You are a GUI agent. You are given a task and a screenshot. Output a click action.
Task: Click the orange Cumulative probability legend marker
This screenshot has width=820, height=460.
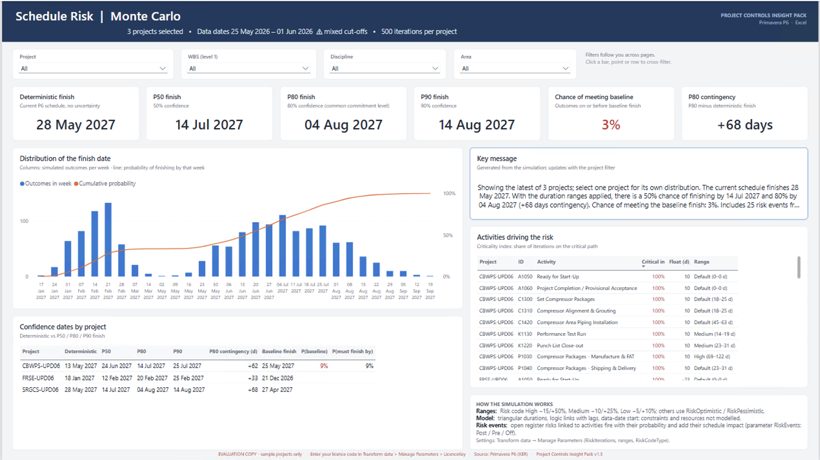point(76,183)
